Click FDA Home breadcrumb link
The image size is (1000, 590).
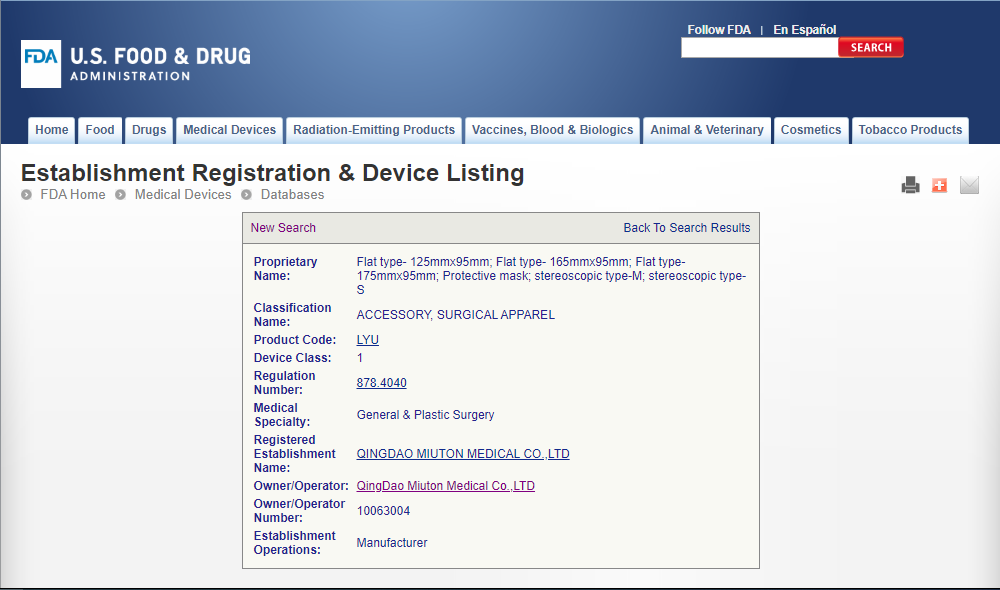(73, 195)
